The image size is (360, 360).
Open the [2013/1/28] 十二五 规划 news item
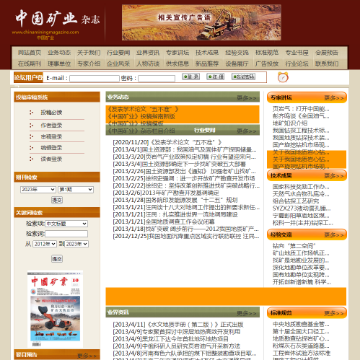175,200
